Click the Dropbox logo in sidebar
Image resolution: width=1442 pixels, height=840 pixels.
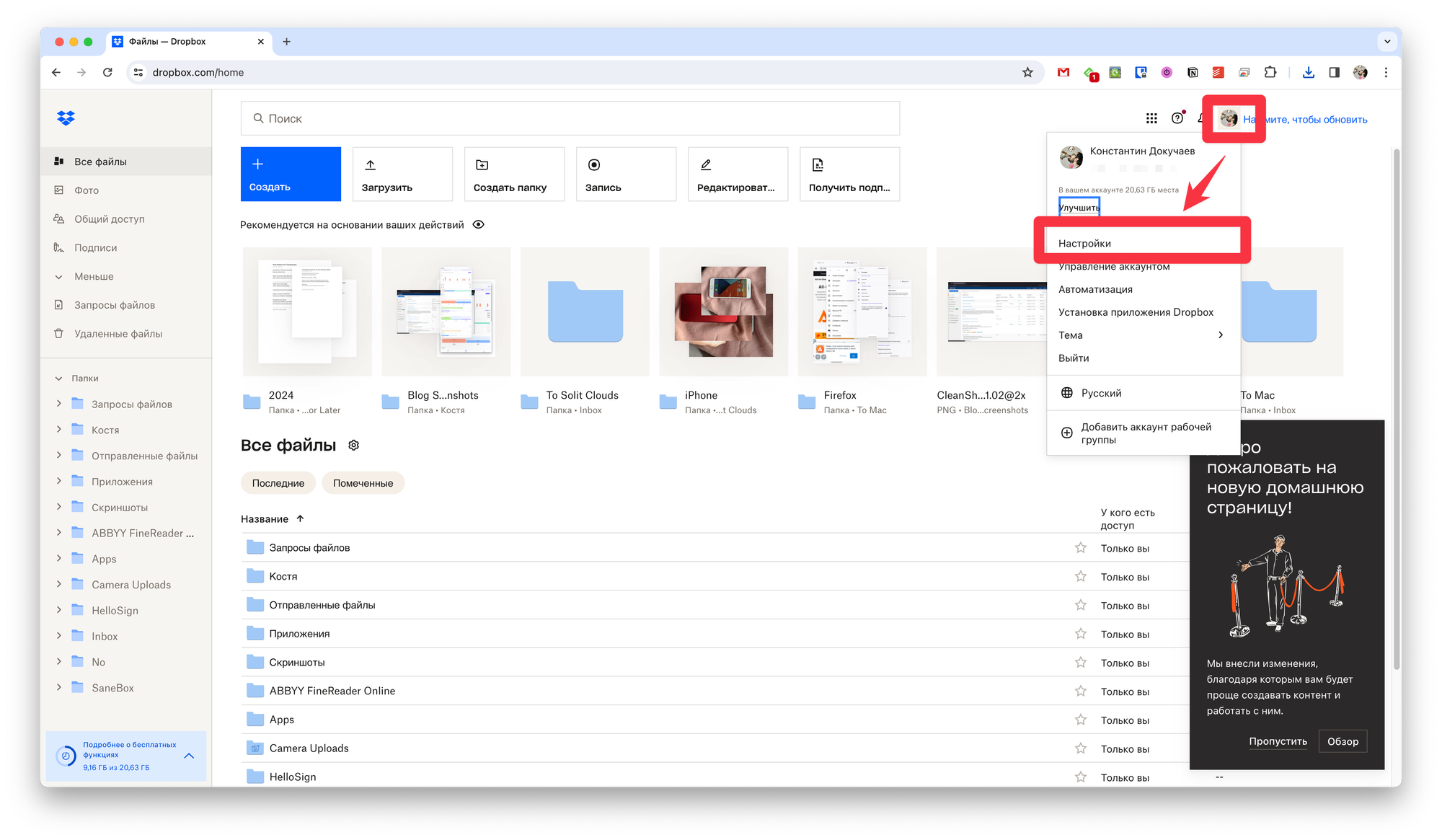pos(66,118)
